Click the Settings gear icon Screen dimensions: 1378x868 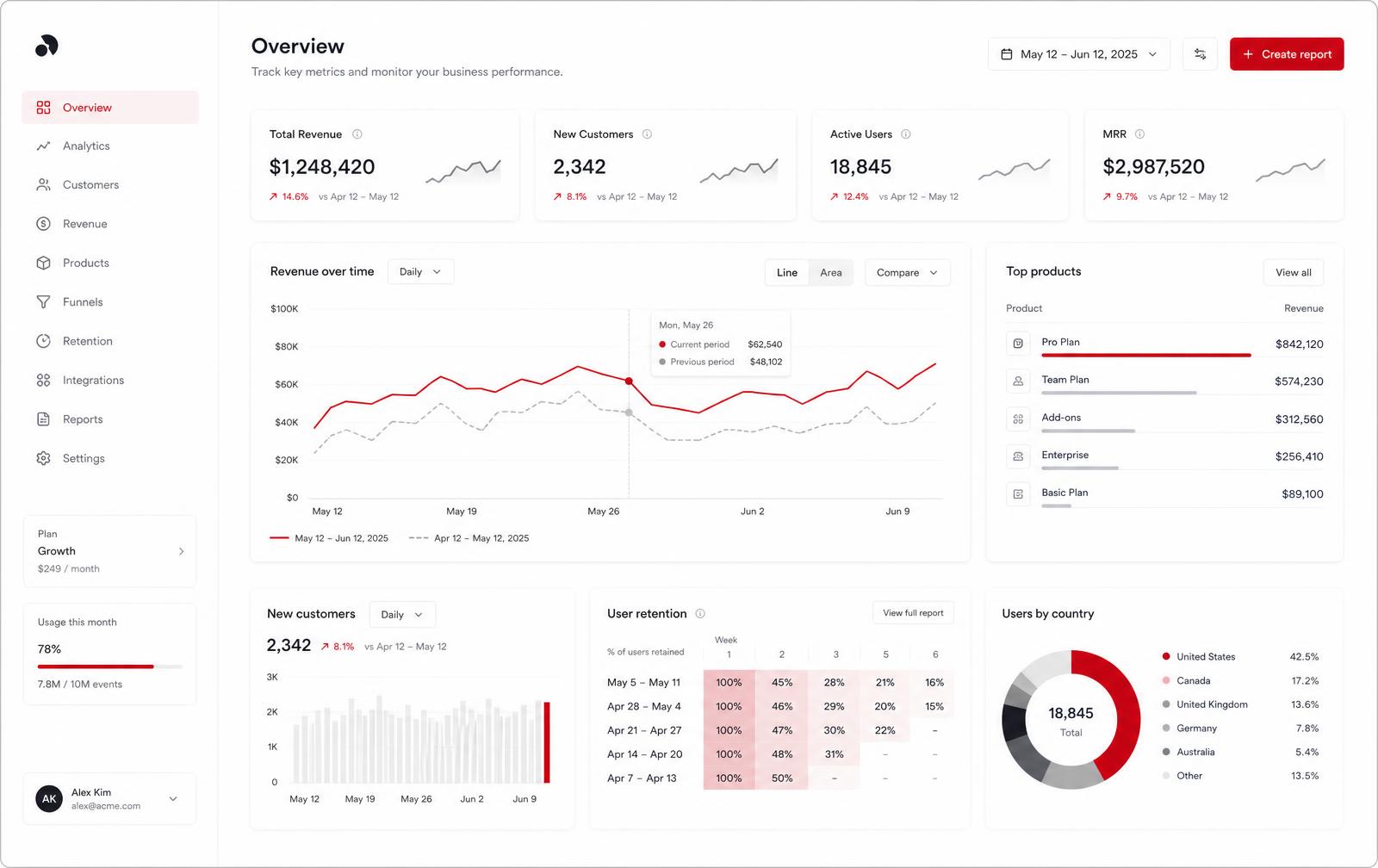point(43,458)
